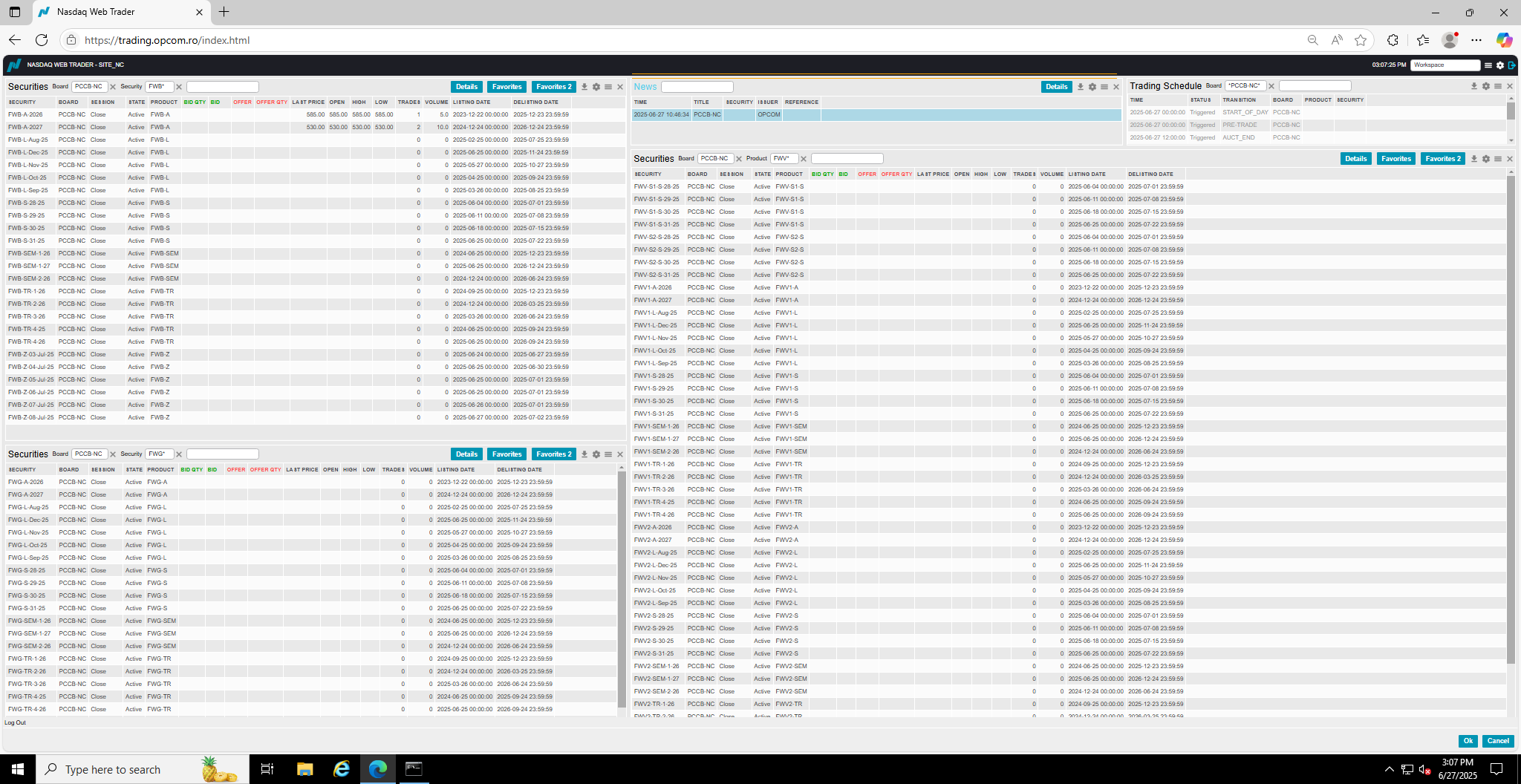Clear PCCB-NC board filter in FWB panel
1521x784 pixels.
(x=113, y=87)
